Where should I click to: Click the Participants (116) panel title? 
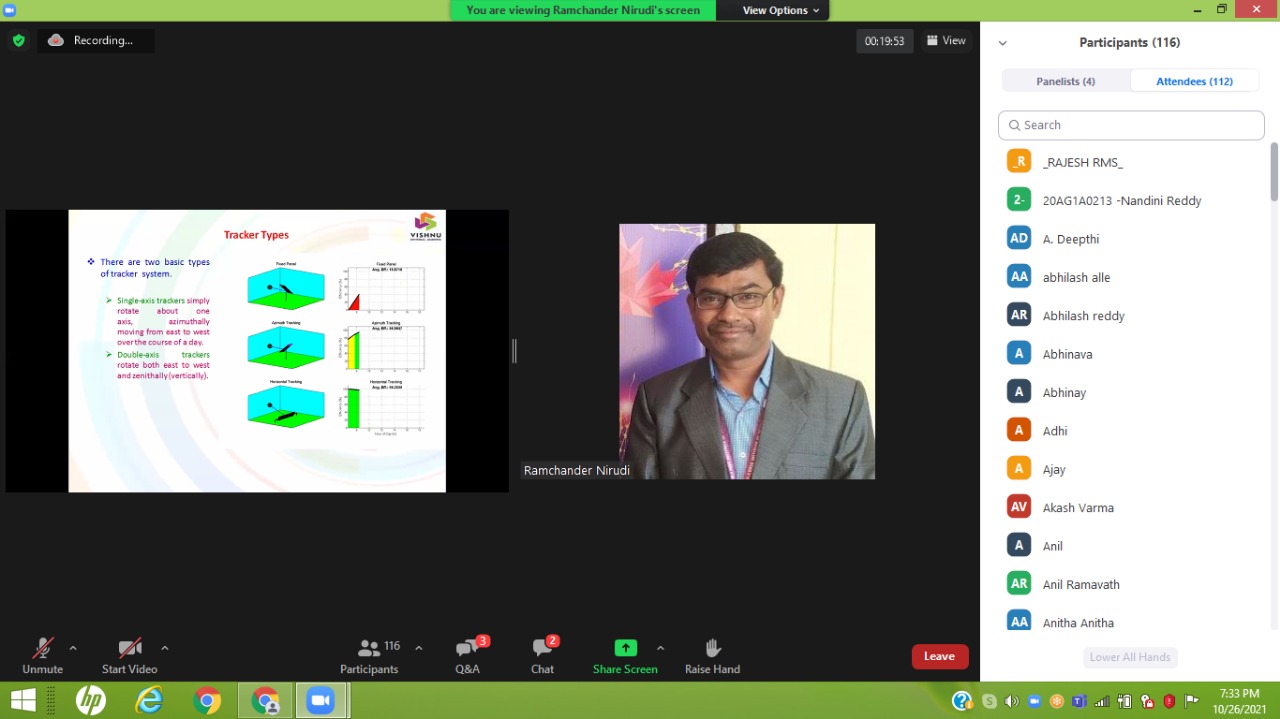[1130, 42]
